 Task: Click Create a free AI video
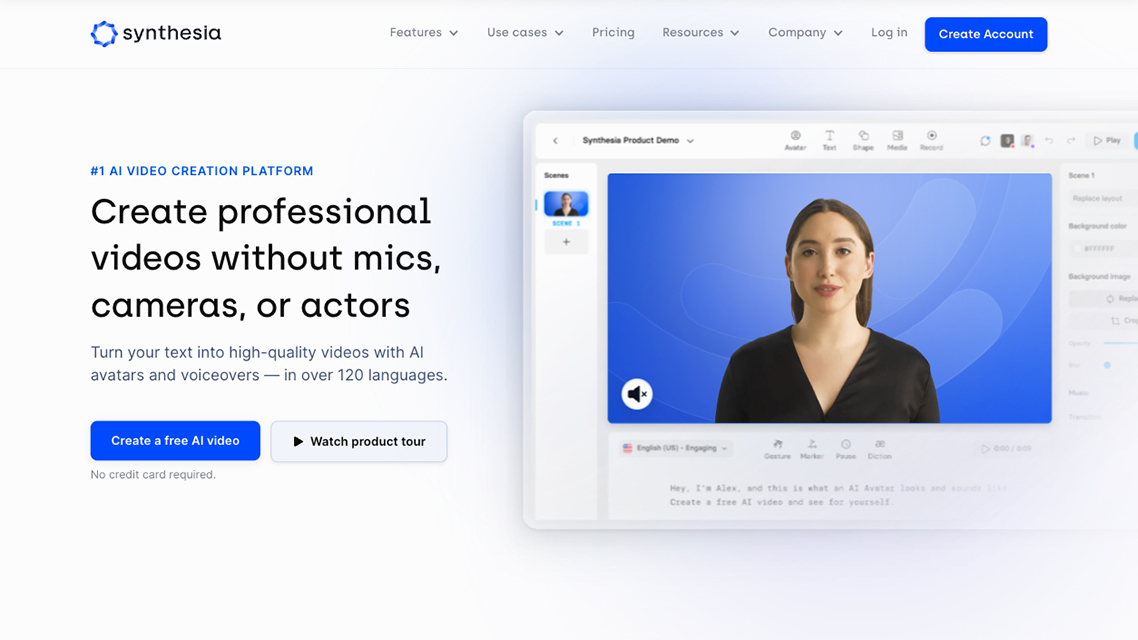point(175,440)
